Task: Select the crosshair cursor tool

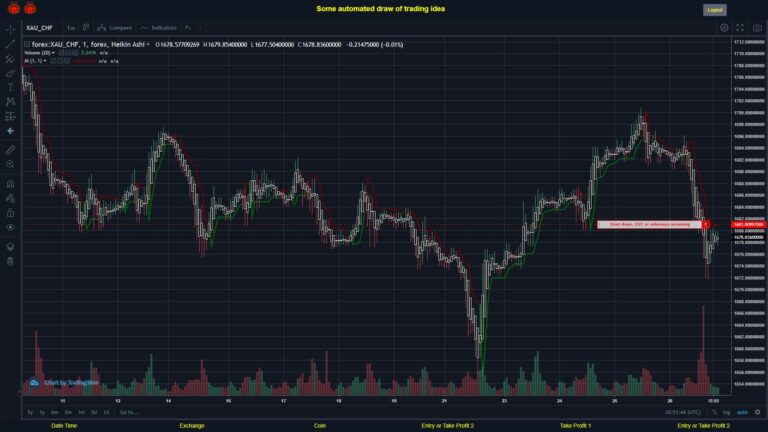Action: click(10, 30)
